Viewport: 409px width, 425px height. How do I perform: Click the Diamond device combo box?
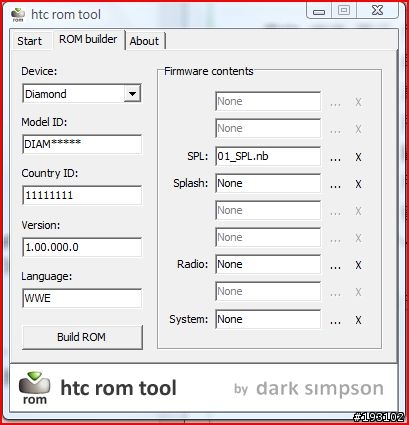(x=82, y=93)
